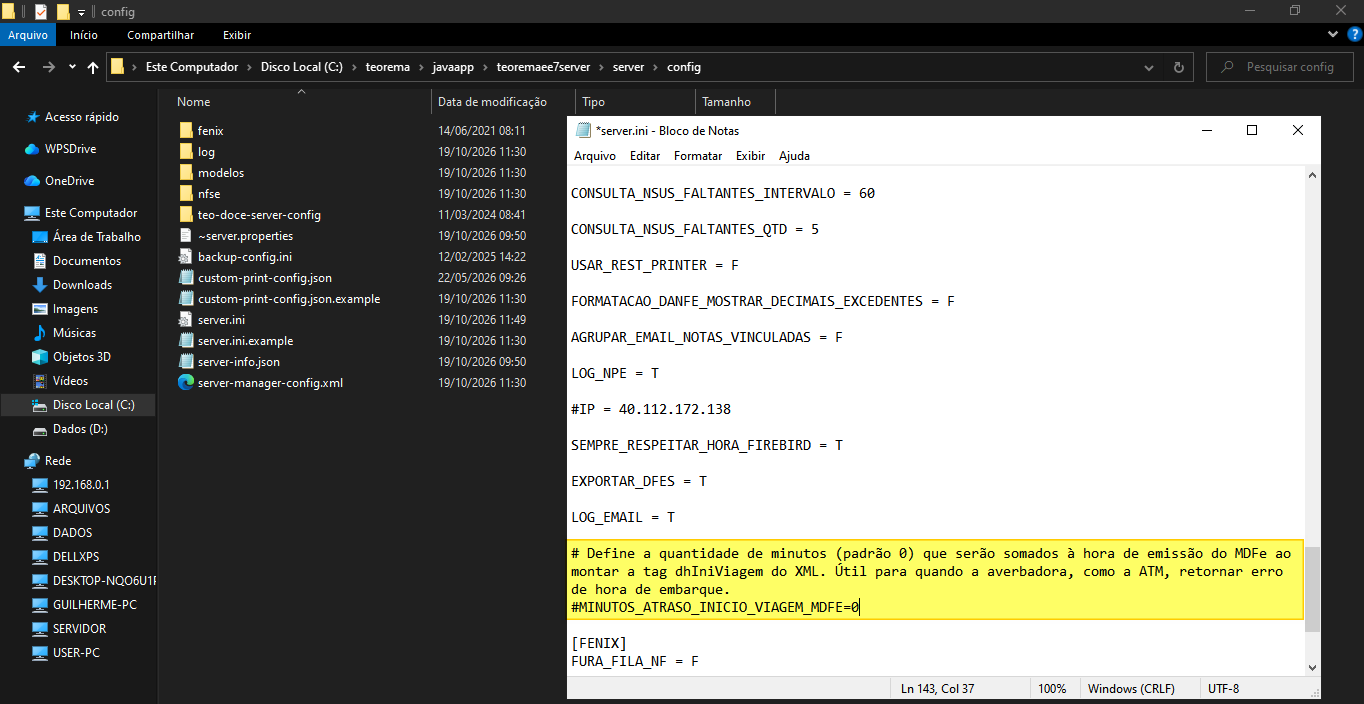Click teorema in the address path
Image resolution: width=1364 pixels, height=704 pixels.
point(388,67)
